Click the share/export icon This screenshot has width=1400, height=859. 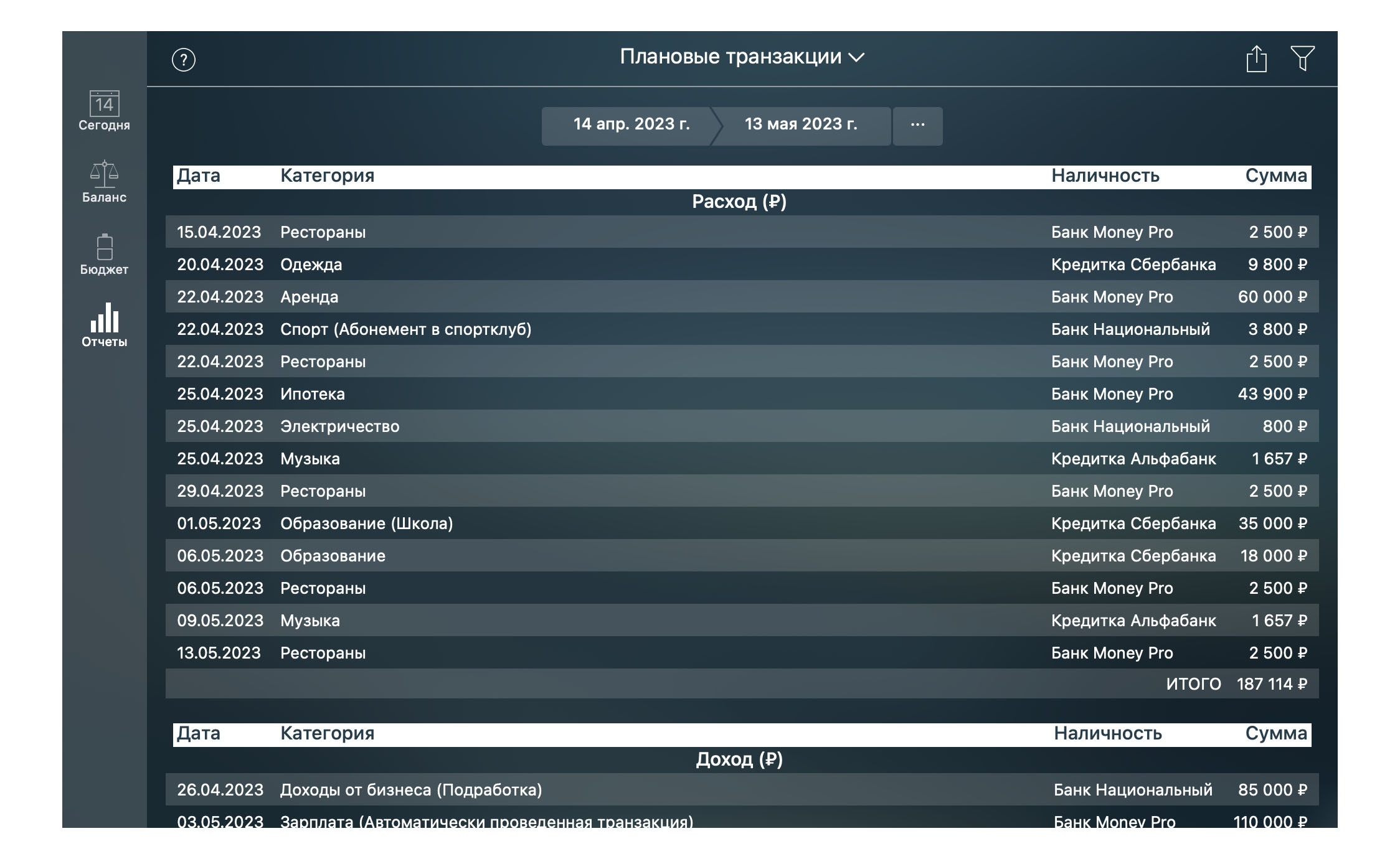click(1255, 57)
